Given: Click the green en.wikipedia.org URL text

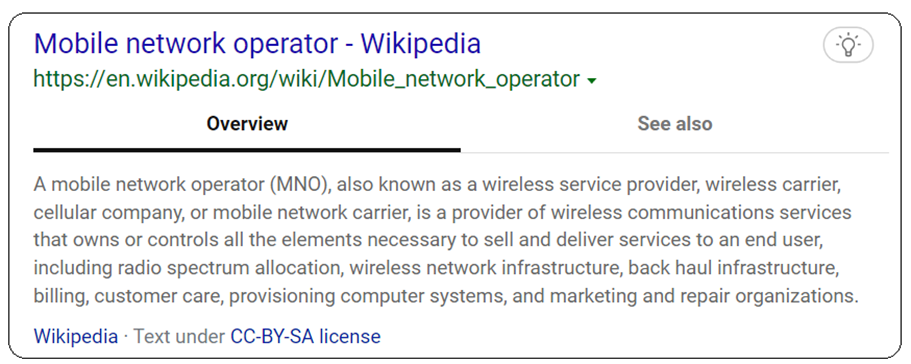Looking at the screenshot, I should click(307, 79).
